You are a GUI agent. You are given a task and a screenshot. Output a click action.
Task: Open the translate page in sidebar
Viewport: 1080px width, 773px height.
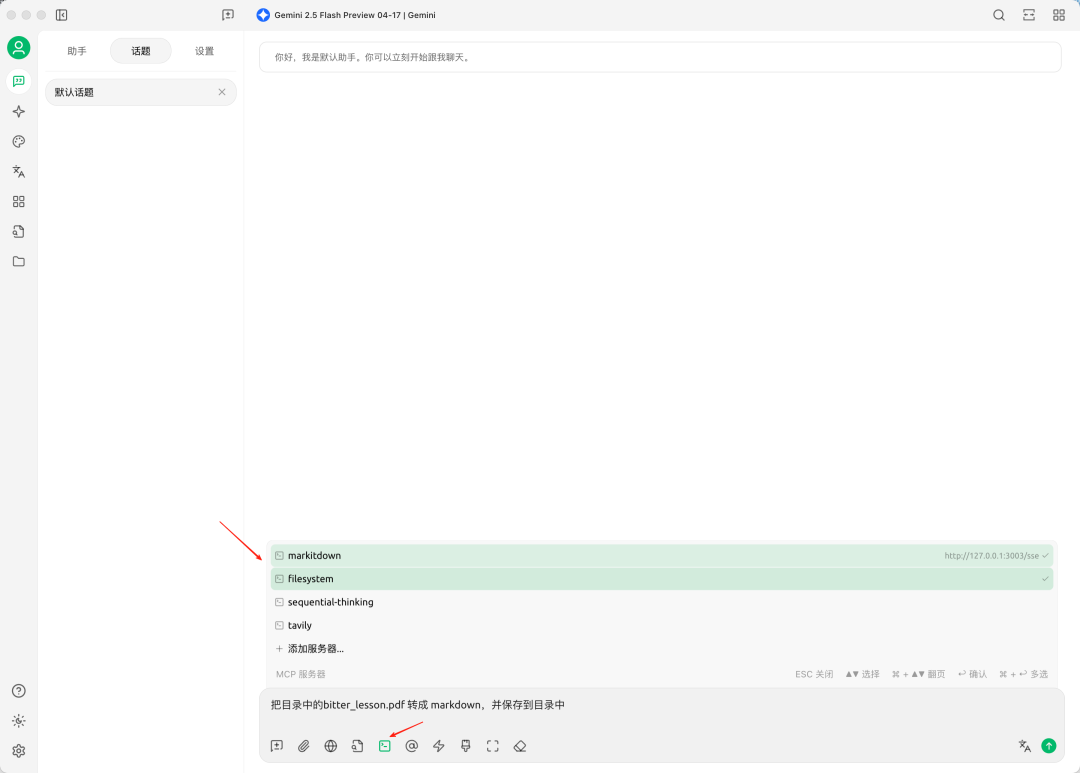click(x=18, y=171)
